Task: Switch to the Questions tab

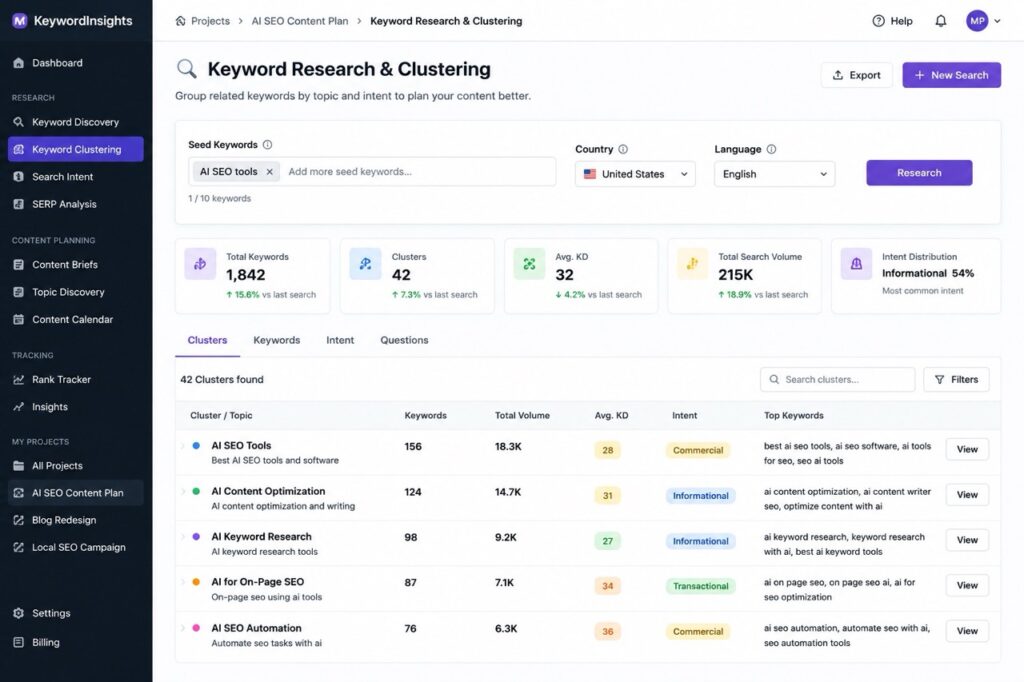Action: click(x=404, y=340)
